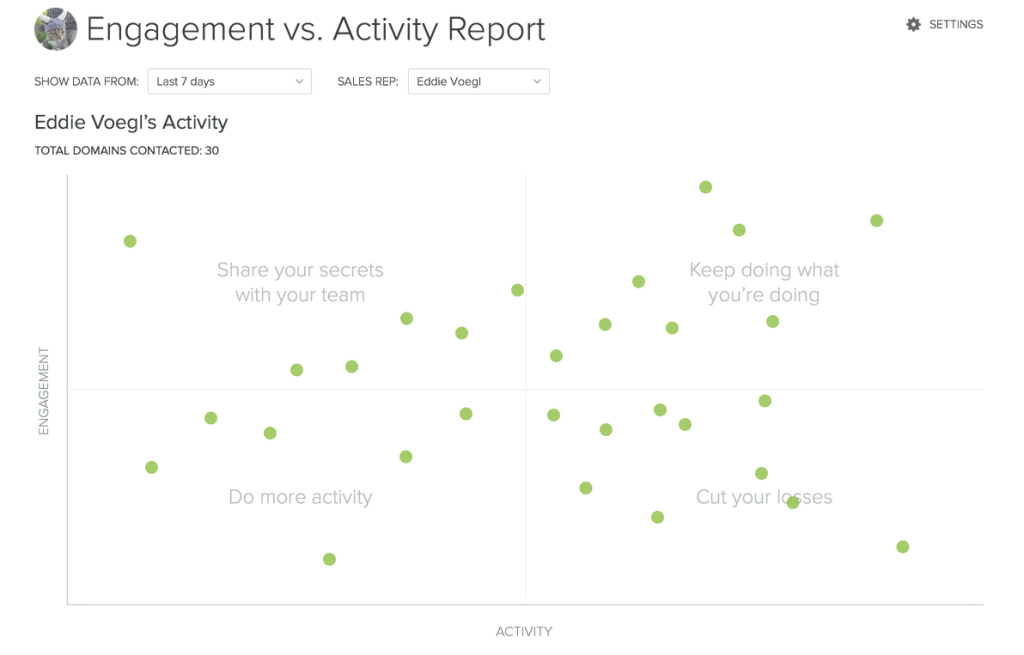The height and width of the screenshot is (655, 1024).
Task: Select the lowest engagement data point
Action: point(329,559)
